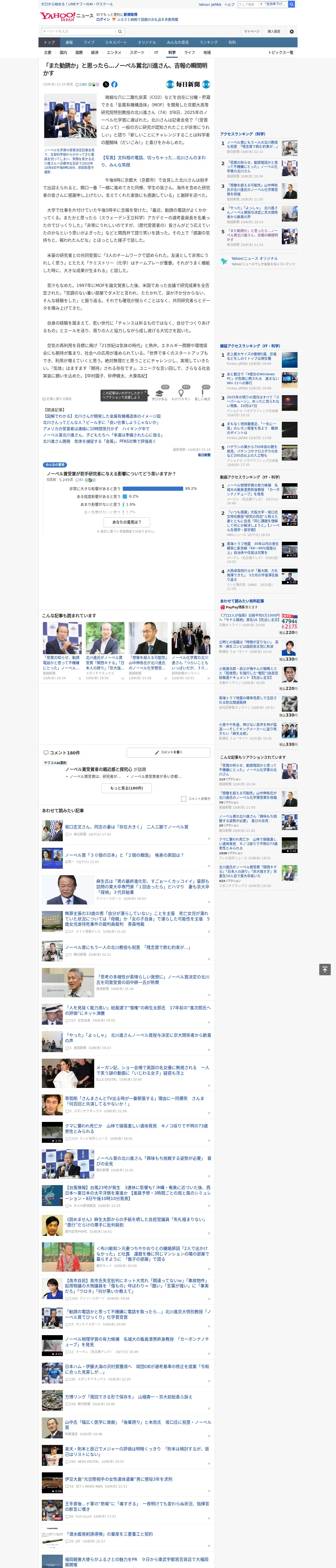Open 【写真】文科相の電話 link in article
336x1568 pixels.
[153, 161]
